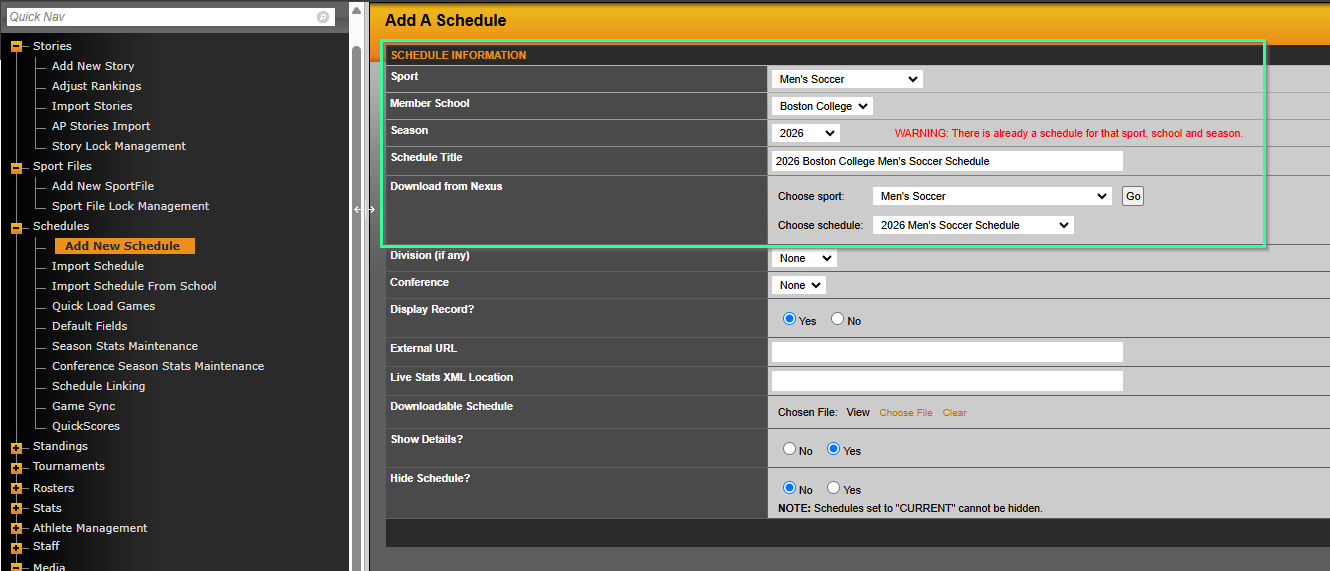Click the View link for Downloadable Schedule
This screenshot has width=1330, height=571.
pos(858,412)
